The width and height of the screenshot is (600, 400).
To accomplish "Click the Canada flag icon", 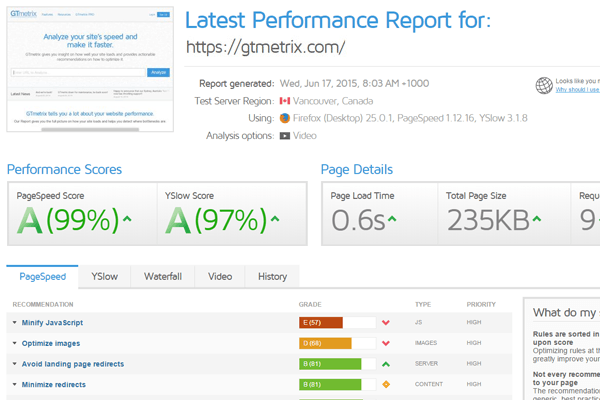I will pos(285,101).
